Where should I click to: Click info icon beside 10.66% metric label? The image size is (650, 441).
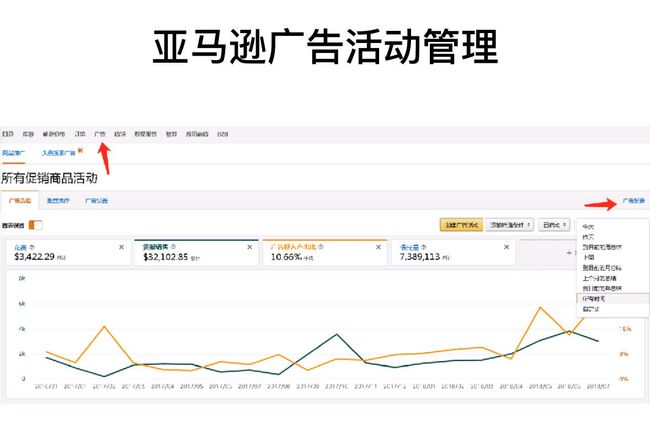[x=321, y=247]
